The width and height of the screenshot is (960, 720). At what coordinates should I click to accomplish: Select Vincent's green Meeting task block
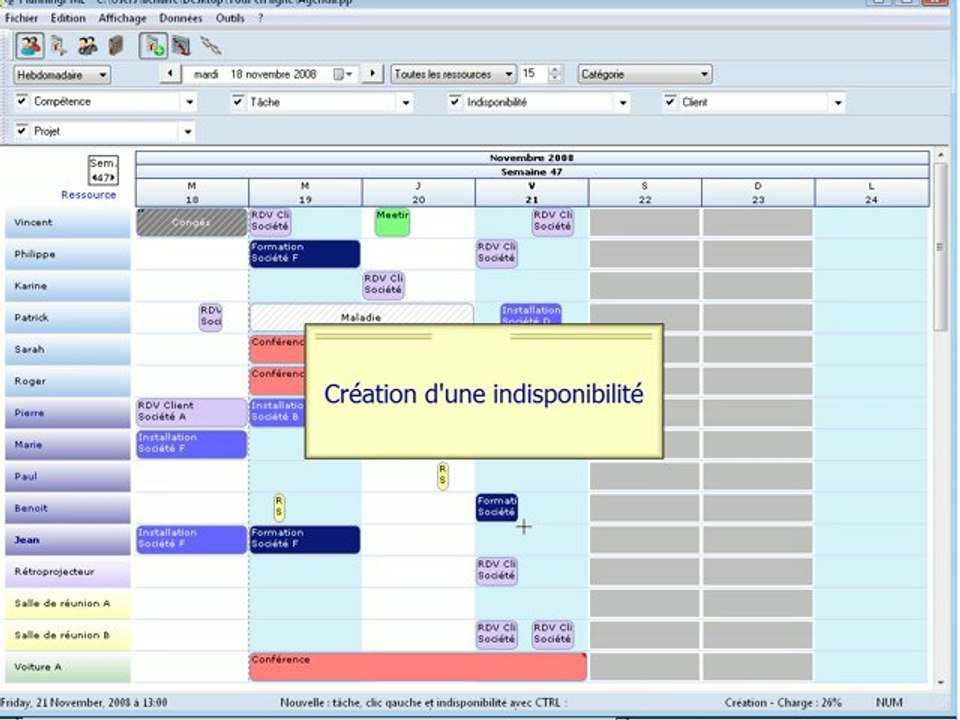(392, 222)
